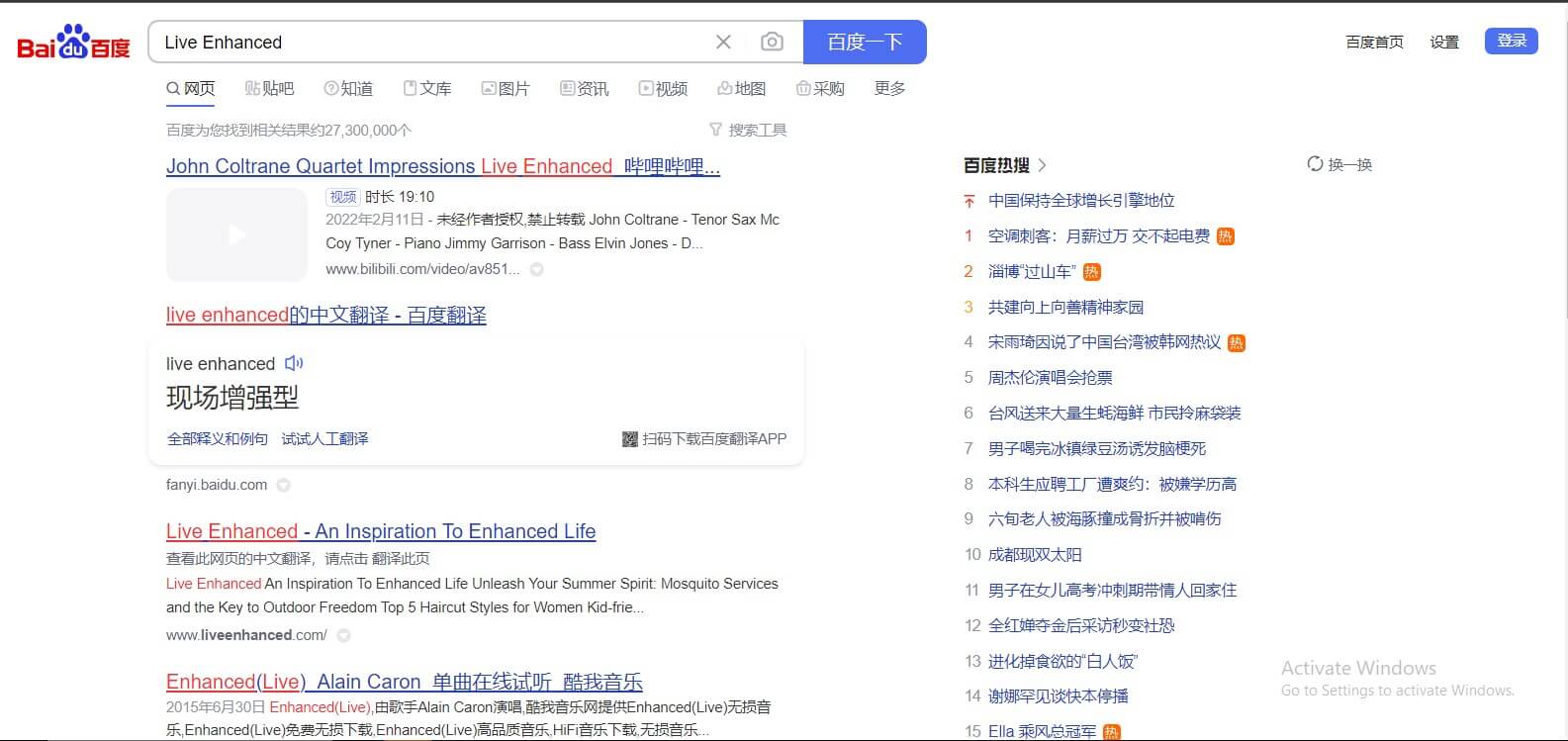Open fanyi.baidu.com source link
Viewport: 1568px width, 741px height.
tap(217, 485)
